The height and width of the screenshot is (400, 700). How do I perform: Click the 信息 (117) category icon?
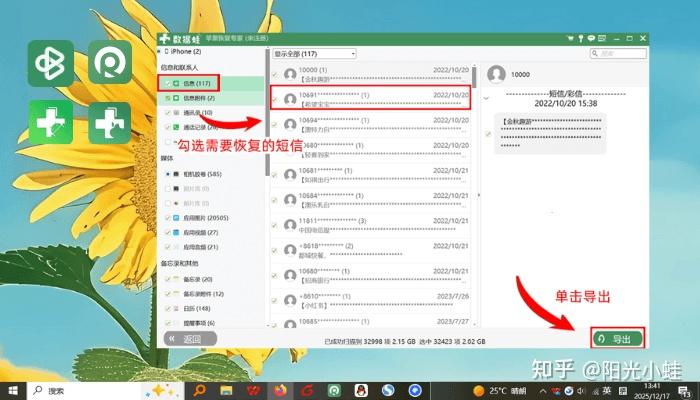click(176, 83)
